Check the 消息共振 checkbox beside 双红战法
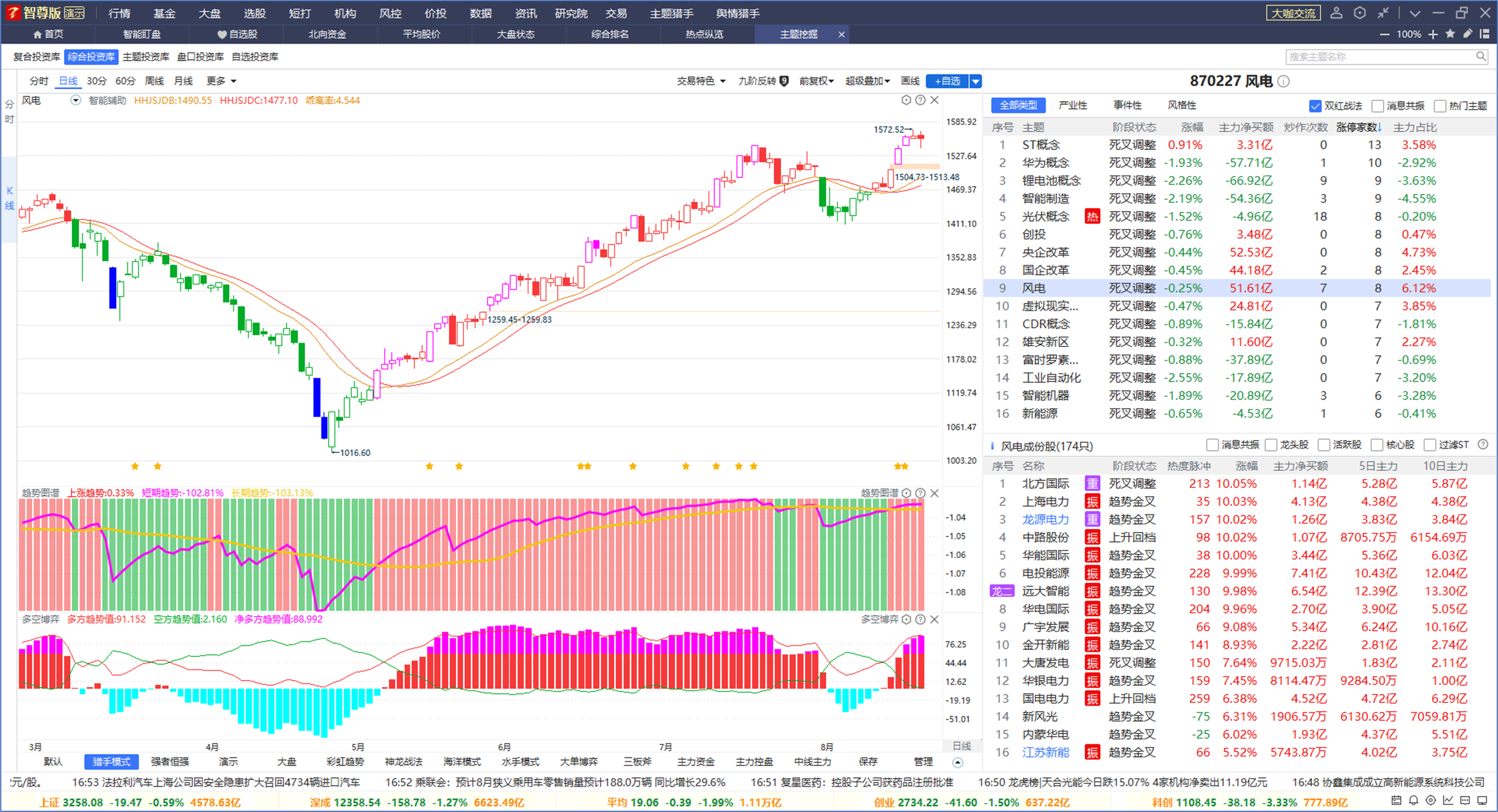The height and width of the screenshot is (812, 1498). point(1377,106)
